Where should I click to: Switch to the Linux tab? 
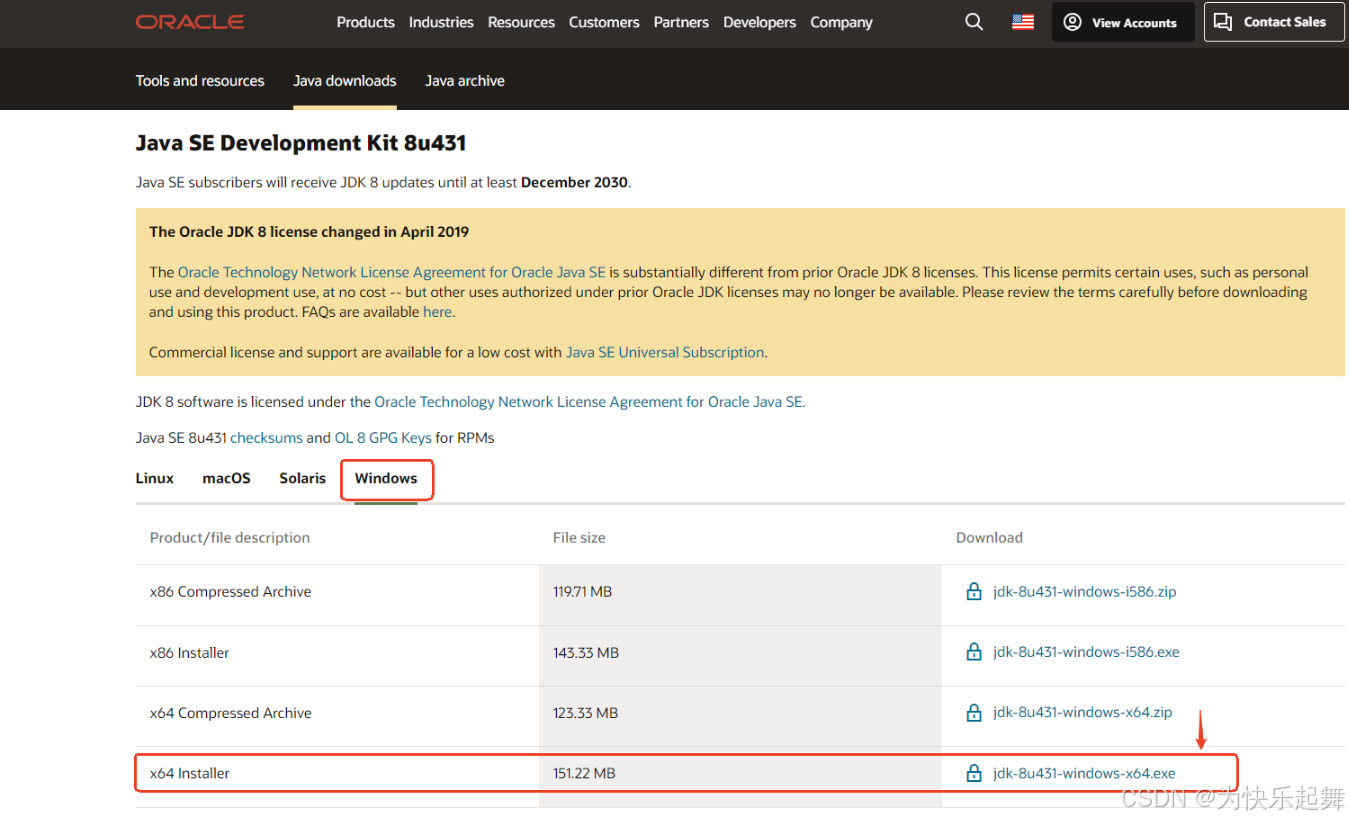click(x=155, y=478)
